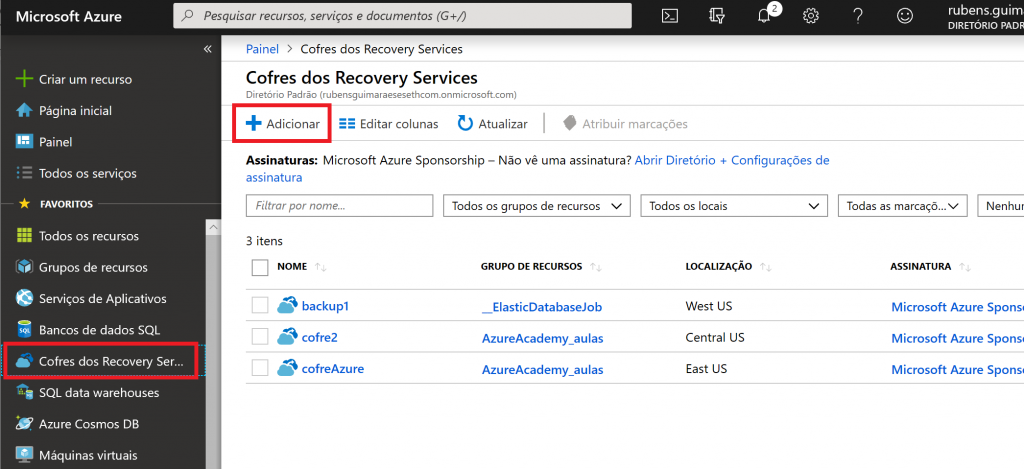Open Máquinas virtuais in sidebar

[x=86, y=456]
